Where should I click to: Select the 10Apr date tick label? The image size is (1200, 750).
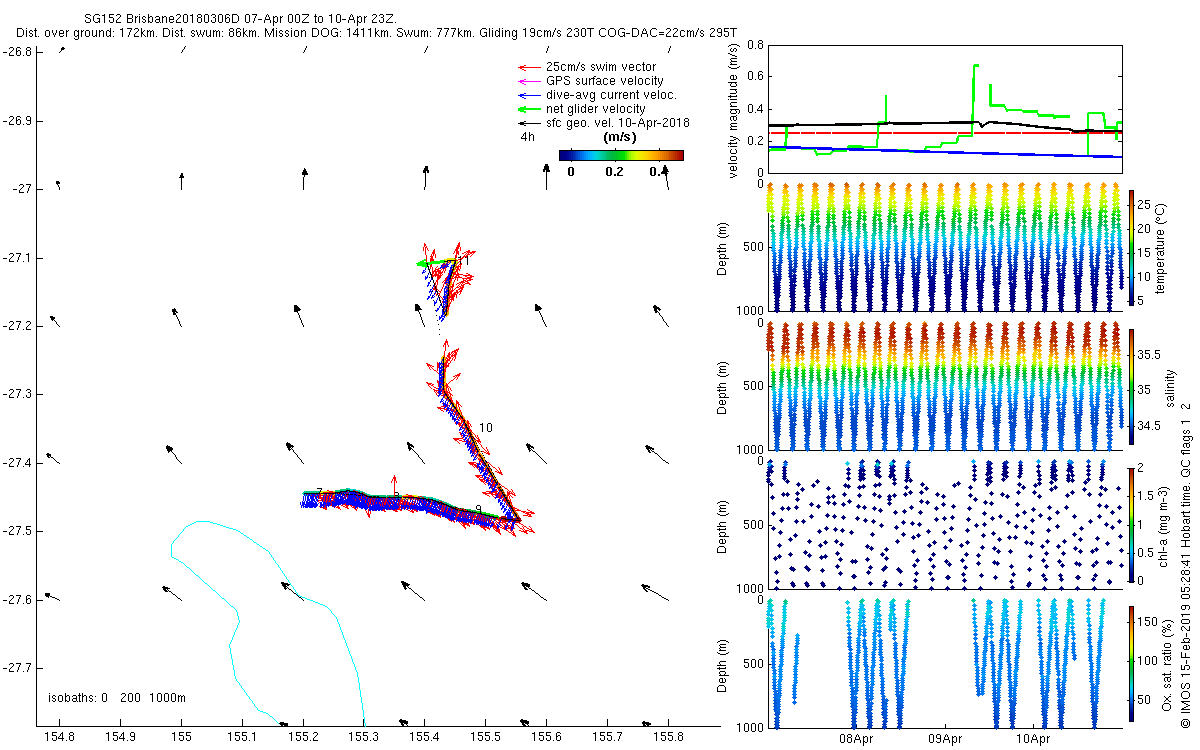[x=1033, y=740]
